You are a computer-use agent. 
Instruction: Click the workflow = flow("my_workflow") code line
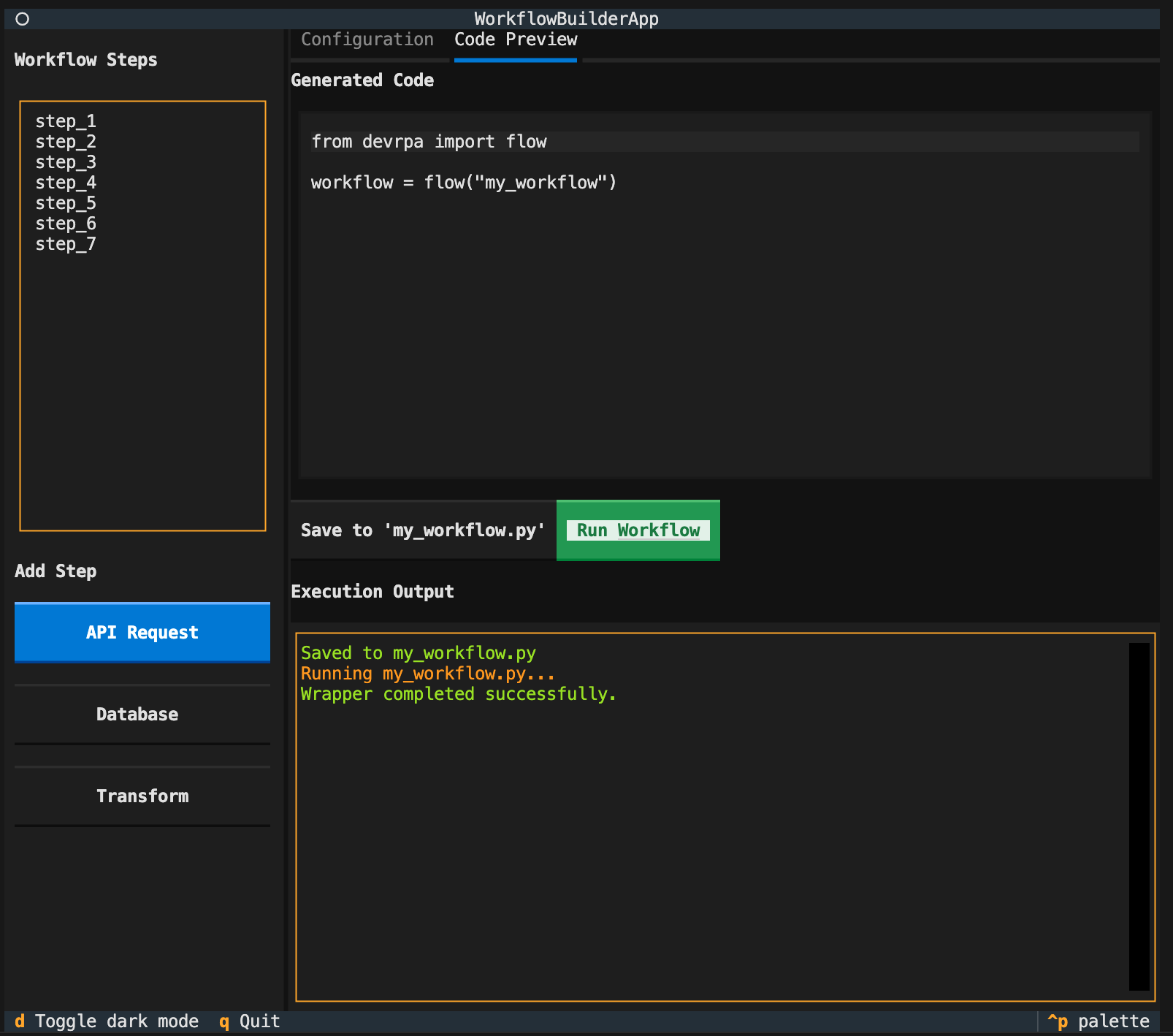point(464,183)
